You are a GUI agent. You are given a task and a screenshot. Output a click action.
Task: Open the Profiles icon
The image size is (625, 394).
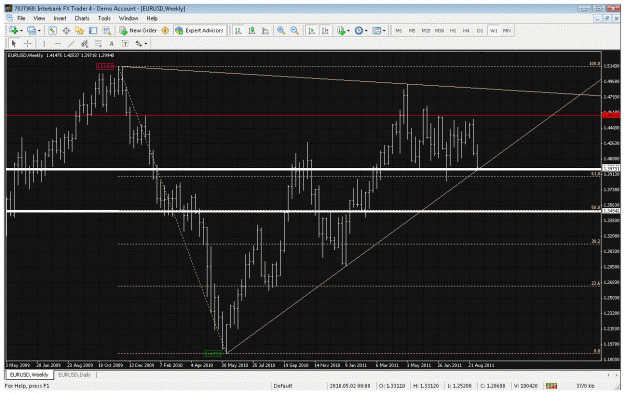31,31
